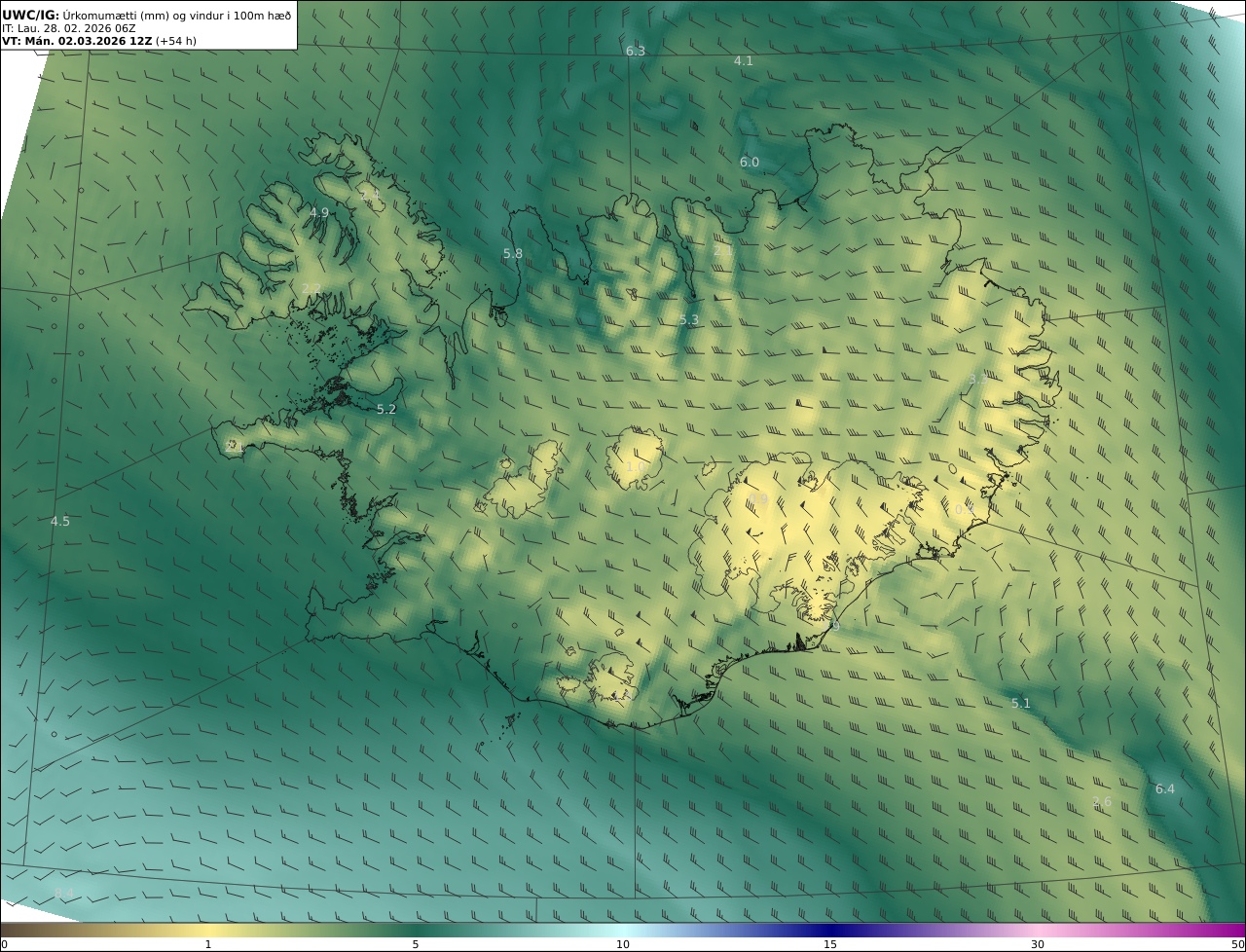Click the '(+54 h)' forecast offset label
Image resolution: width=1246 pixels, height=952 pixels.
pyautogui.click(x=176, y=42)
